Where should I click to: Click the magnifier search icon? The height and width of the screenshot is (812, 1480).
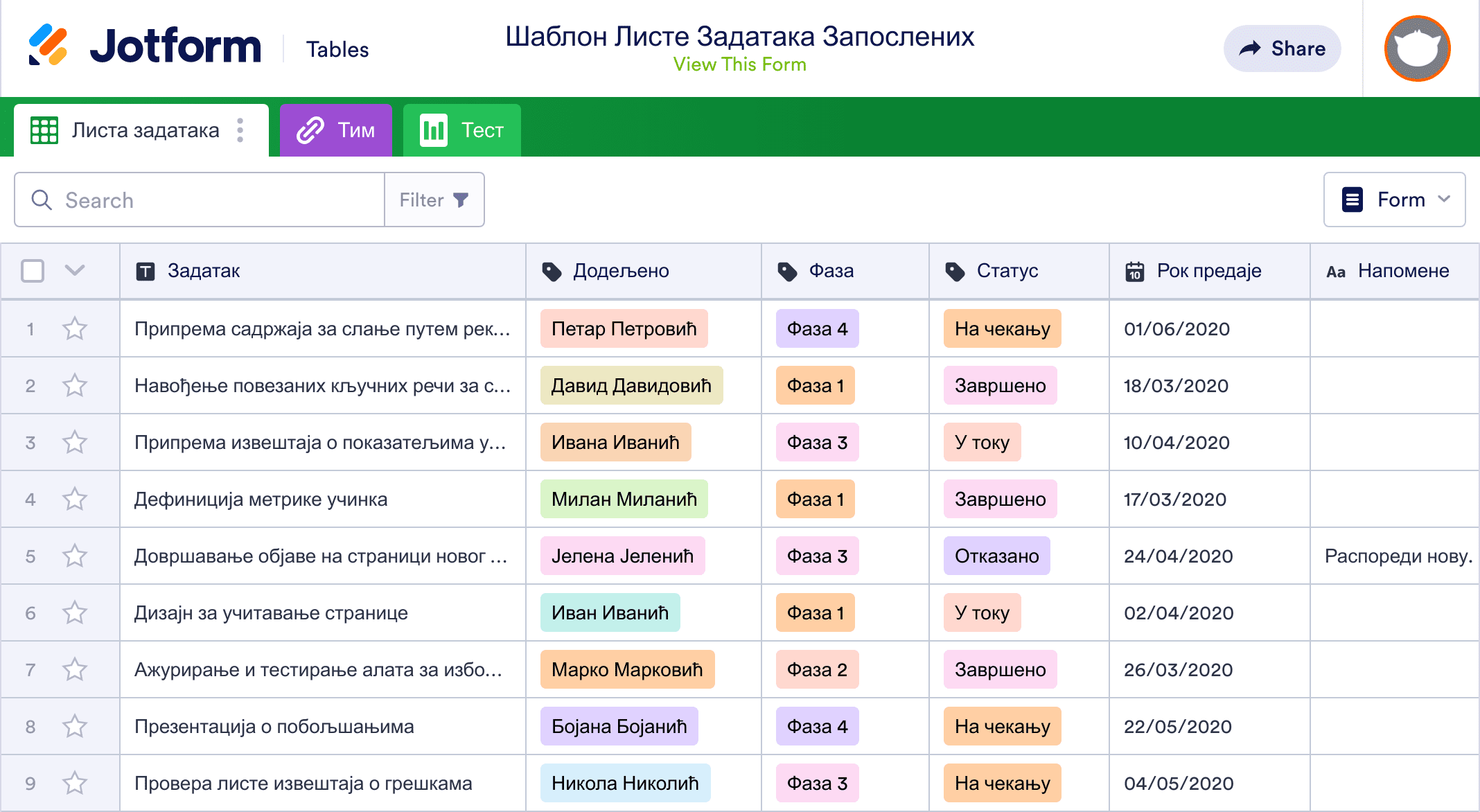[42, 200]
